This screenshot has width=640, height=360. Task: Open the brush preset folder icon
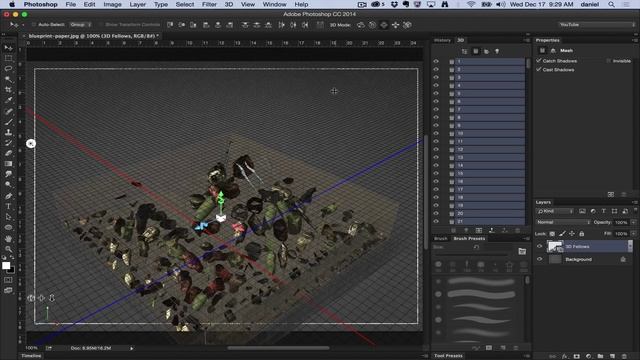pyautogui.click(x=522, y=251)
